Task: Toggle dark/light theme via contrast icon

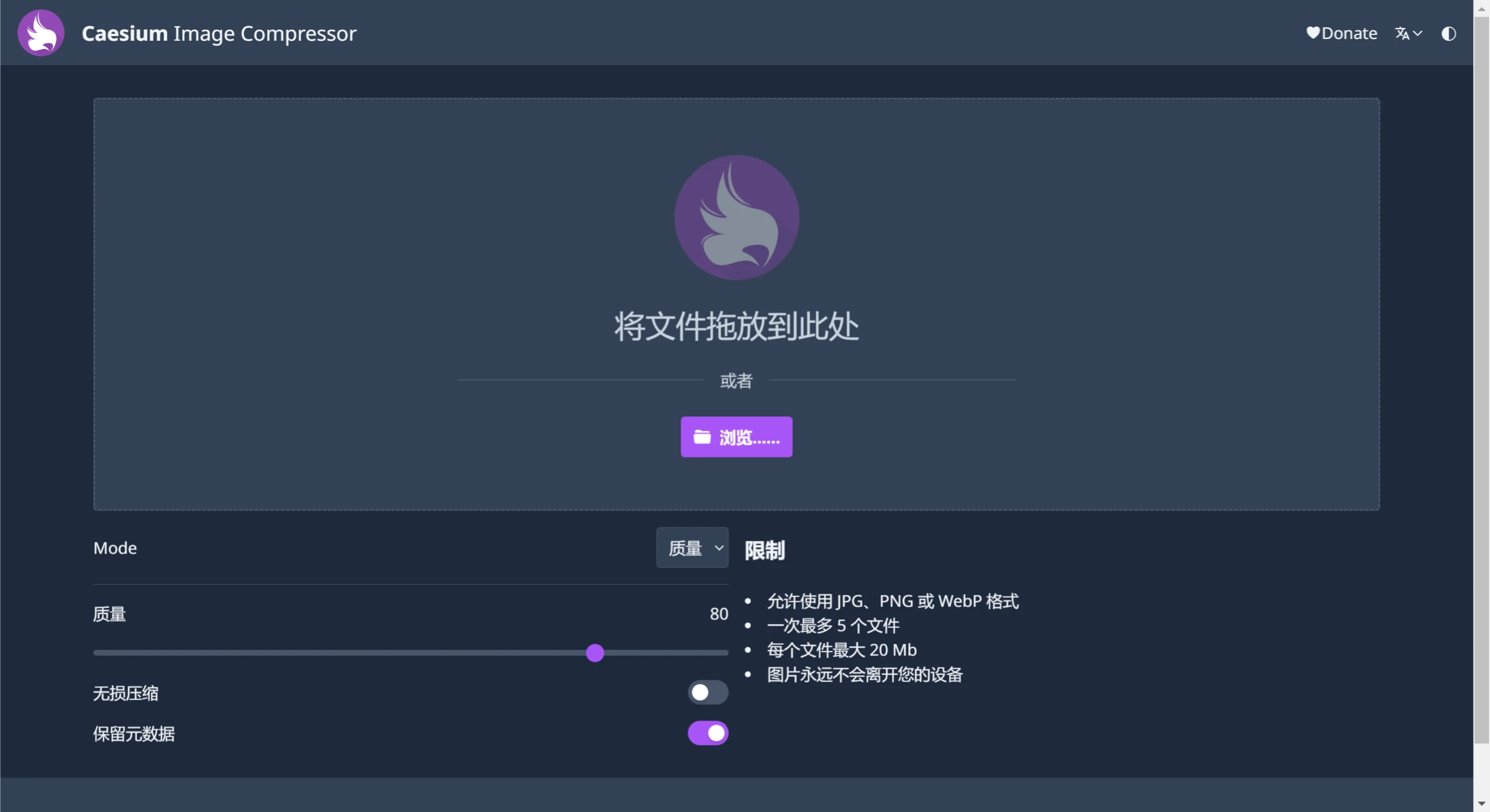Action: [x=1449, y=33]
